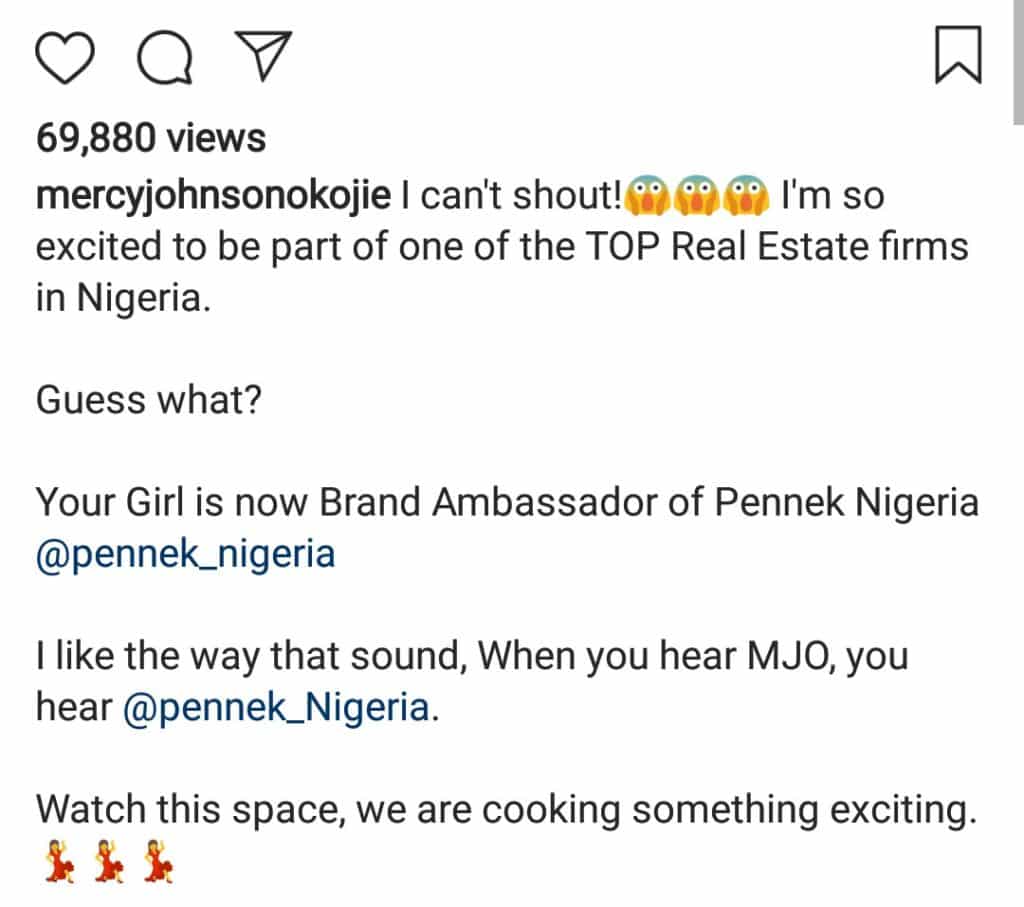Image resolution: width=1024 pixels, height=907 pixels.
Task: Click 'in Nigeria.' caption line
Action: 123,298
